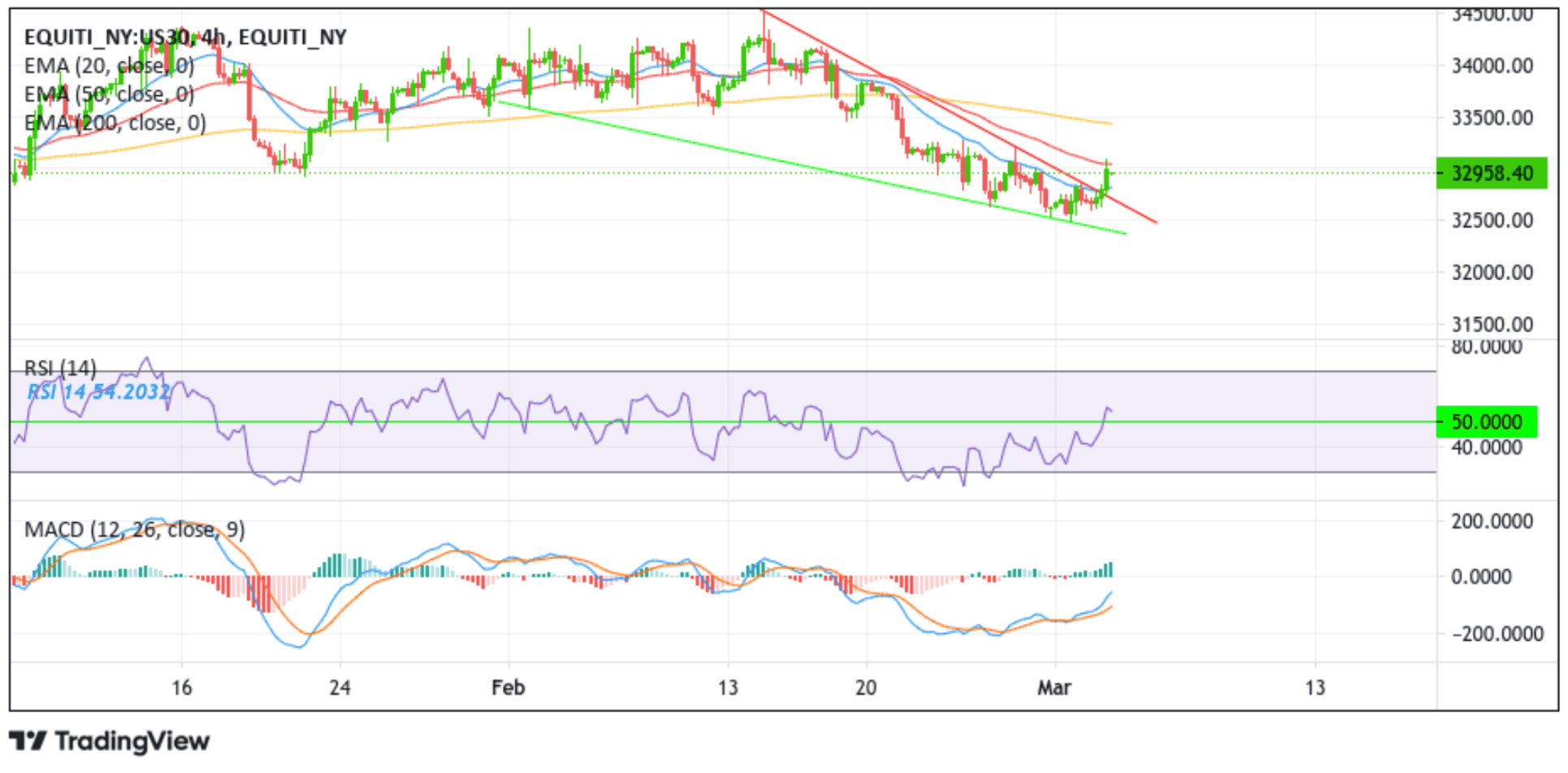Image resolution: width=1568 pixels, height=773 pixels.
Task: Click the MACD (12, 26, close, 9) label
Action: coord(134,530)
